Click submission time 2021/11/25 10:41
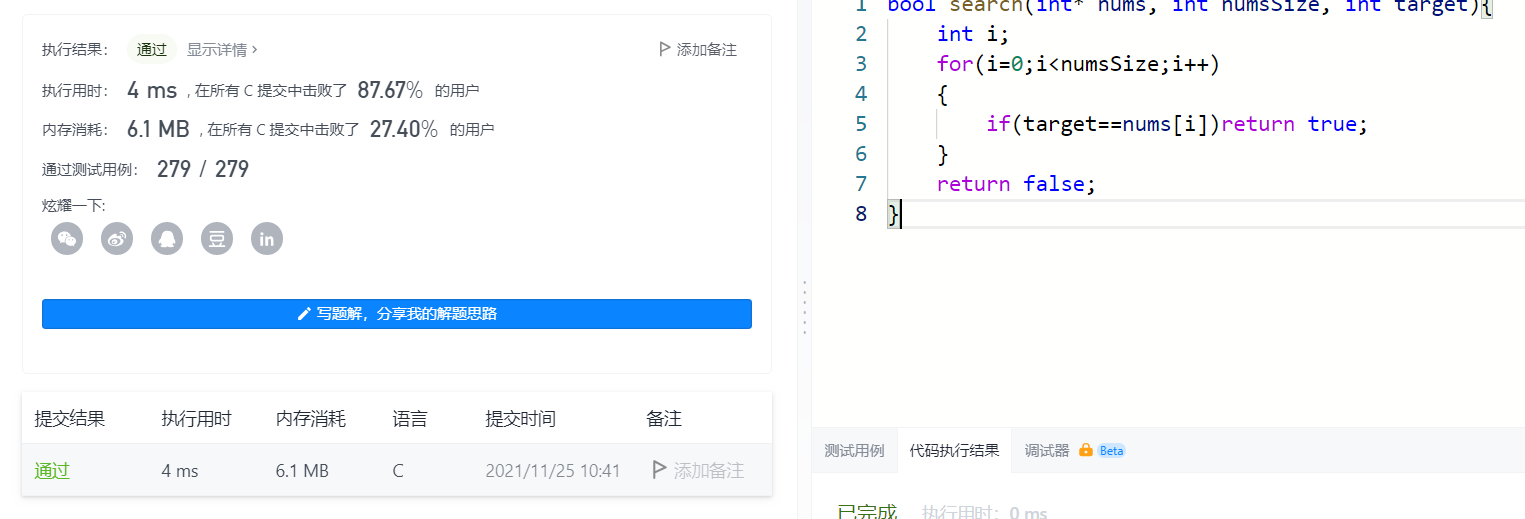This screenshot has width=1525, height=519. pyautogui.click(x=553, y=471)
